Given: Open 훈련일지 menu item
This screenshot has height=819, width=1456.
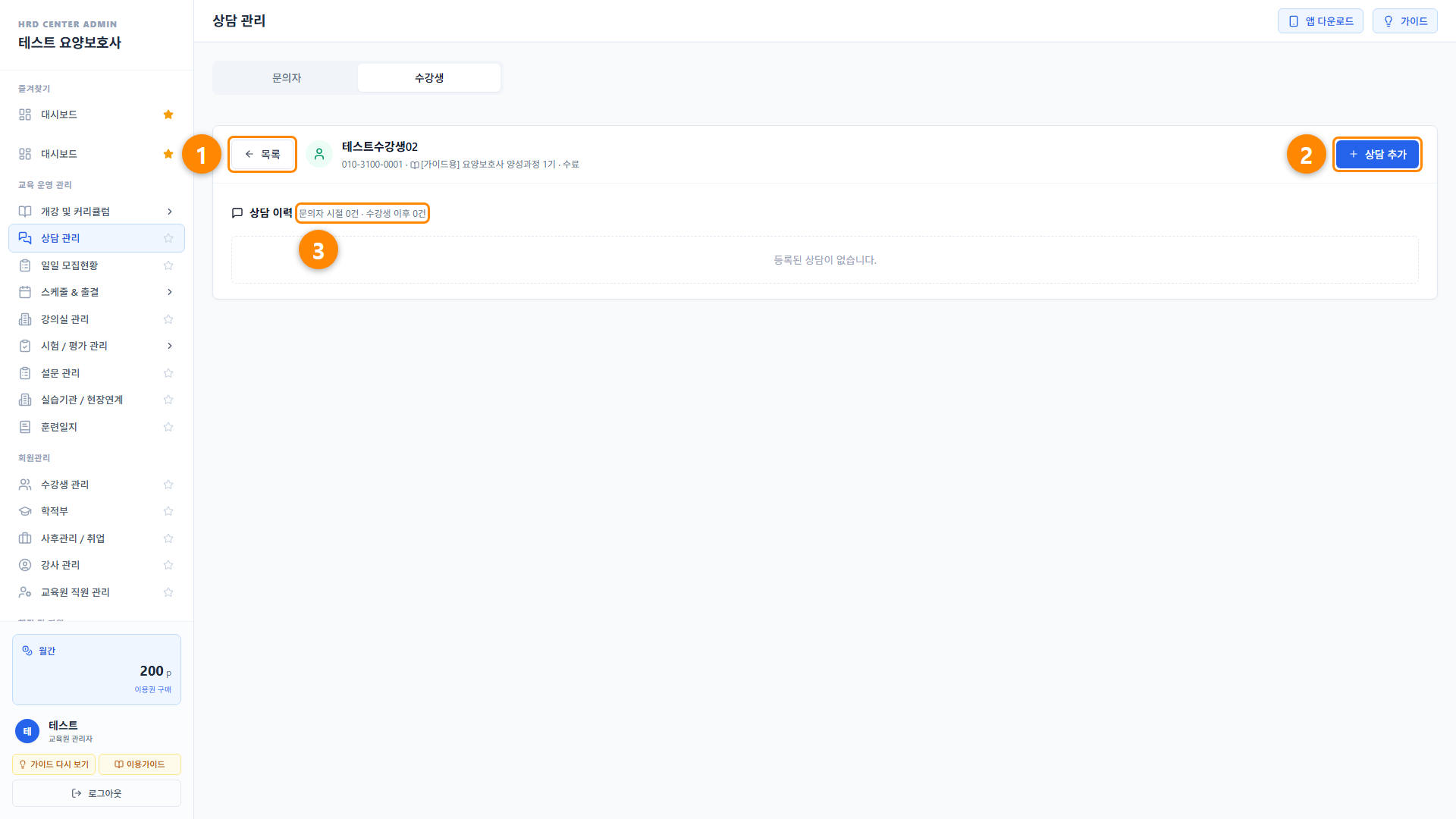Looking at the screenshot, I should 96,427.
